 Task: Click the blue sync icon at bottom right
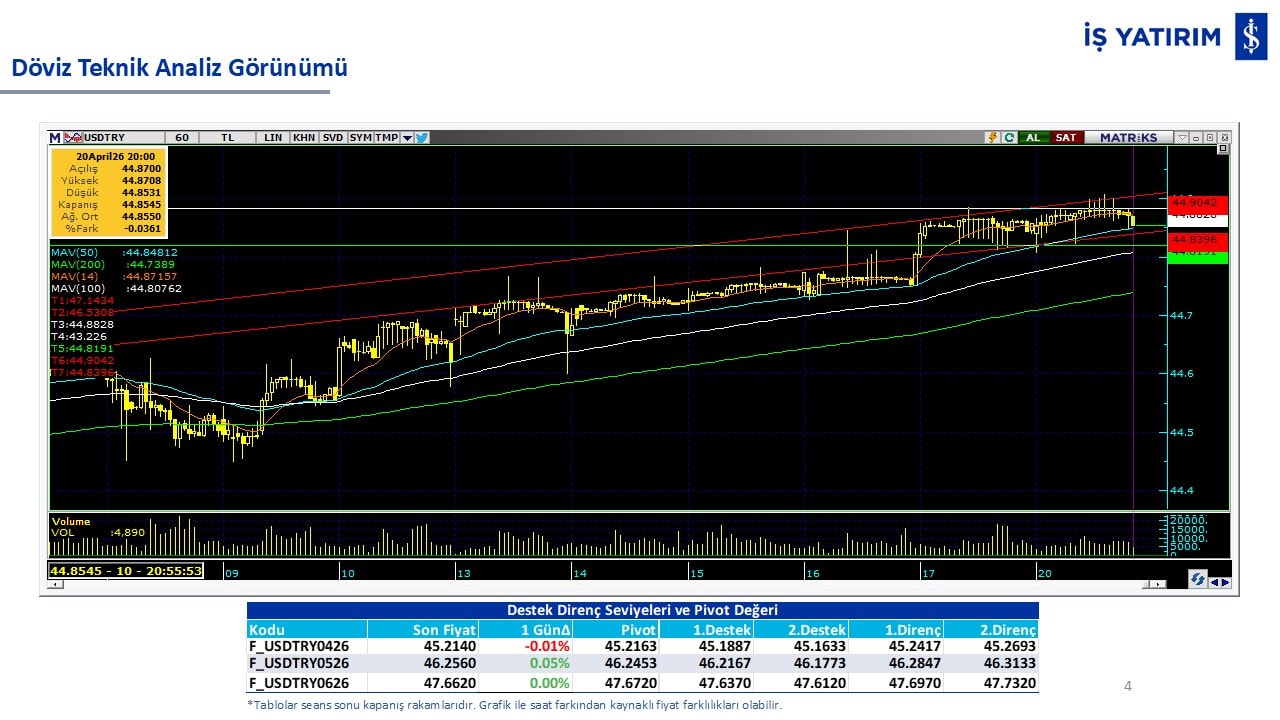[x=1196, y=579]
